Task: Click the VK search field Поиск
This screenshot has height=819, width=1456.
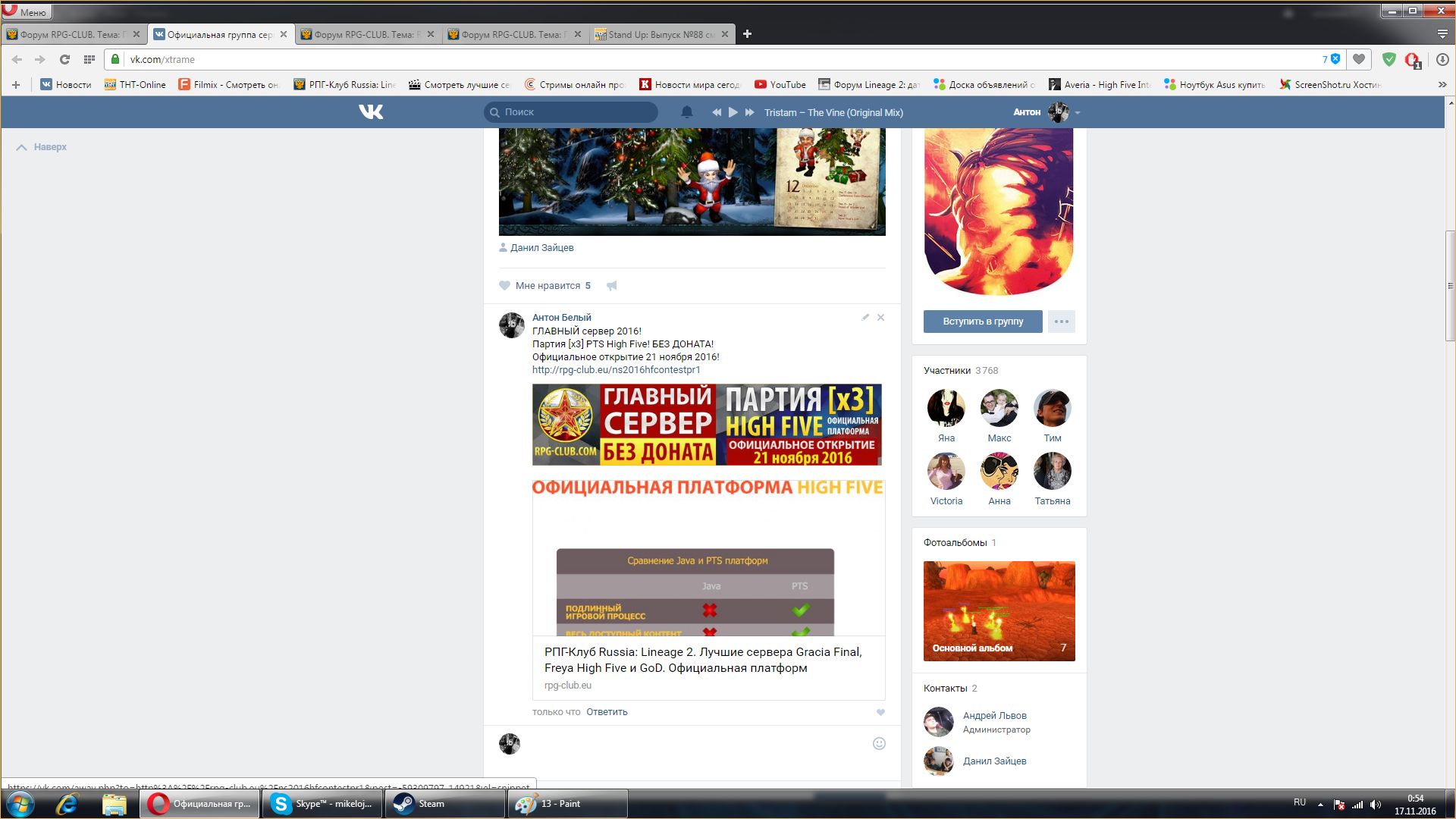Action: click(571, 112)
